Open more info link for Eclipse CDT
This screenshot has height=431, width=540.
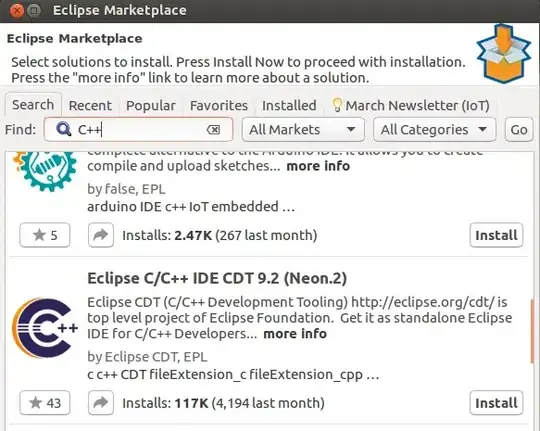(295, 334)
